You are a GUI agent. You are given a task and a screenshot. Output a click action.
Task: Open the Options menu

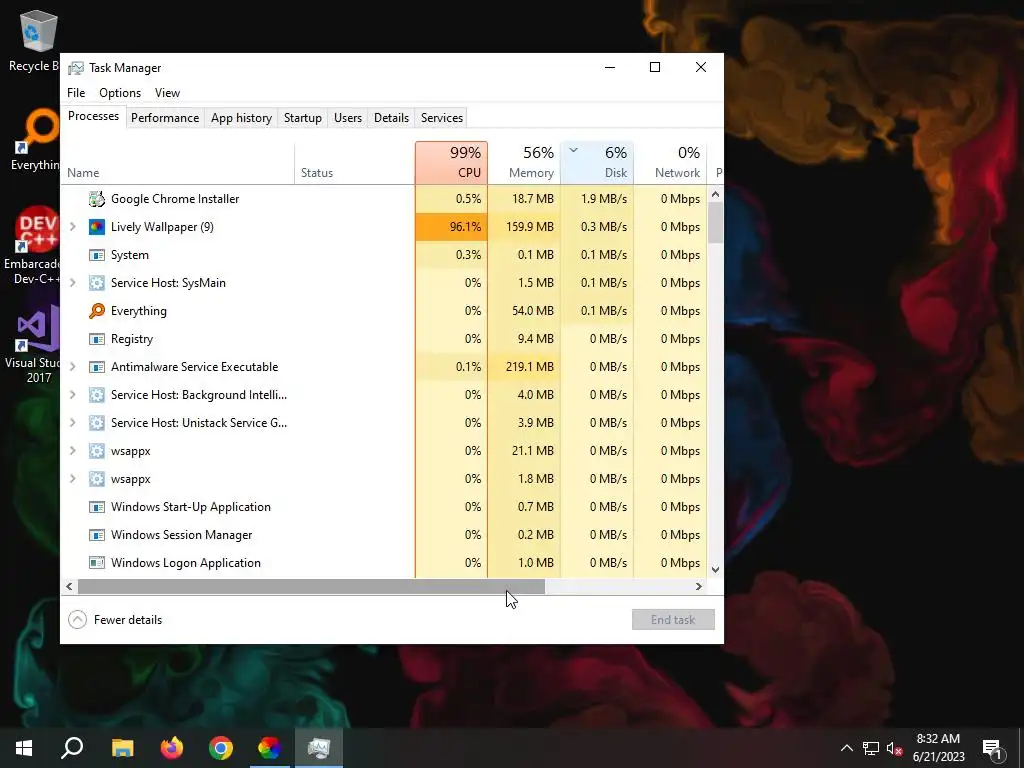[120, 93]
